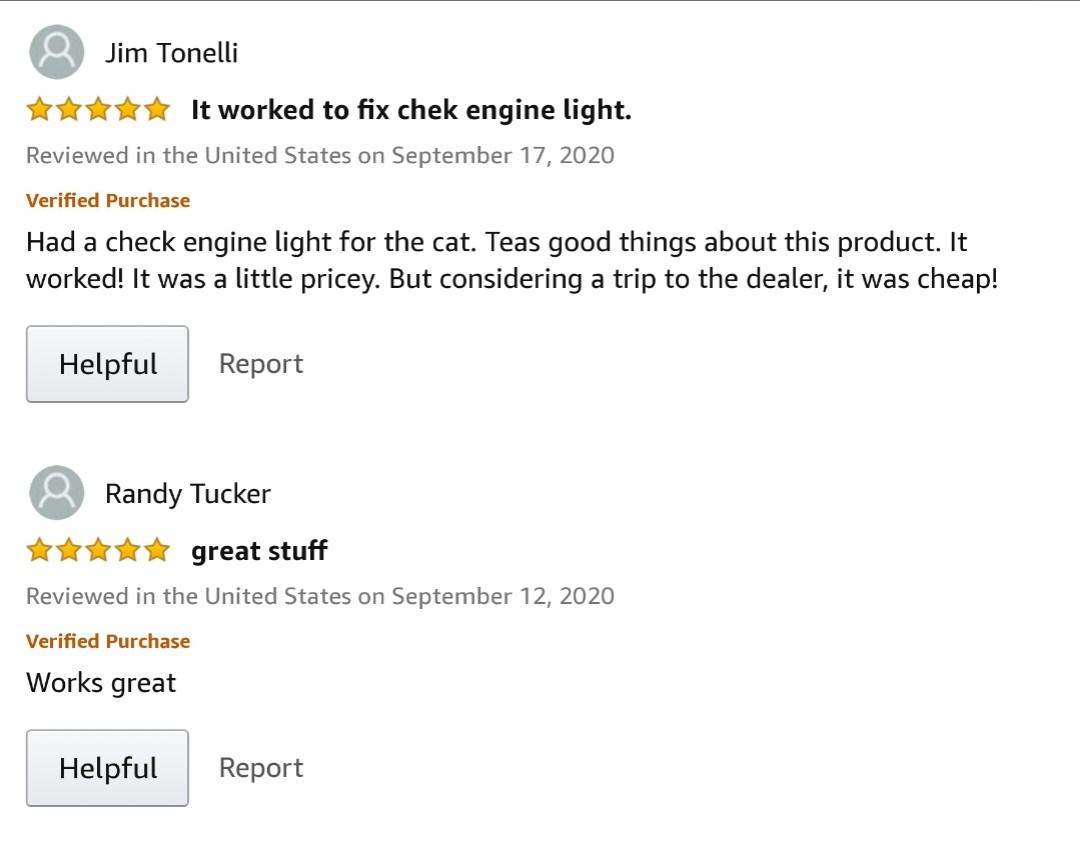The image size is (1080, 851).
Task: Click the first star in Randy Tucker's rating
Action: (x=39, y=551)
